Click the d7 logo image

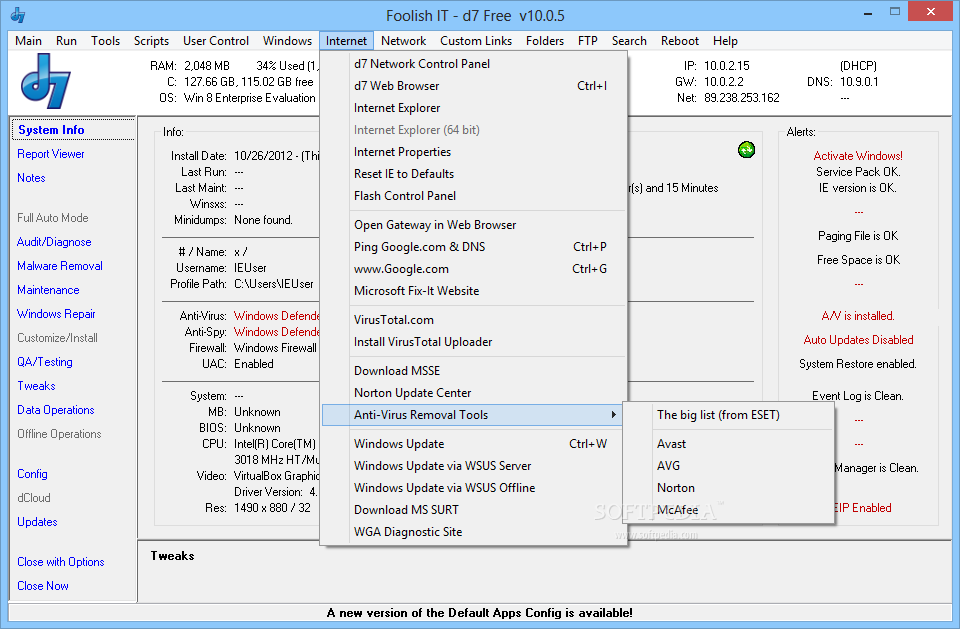pyautogui.click(x=46, y=81)
